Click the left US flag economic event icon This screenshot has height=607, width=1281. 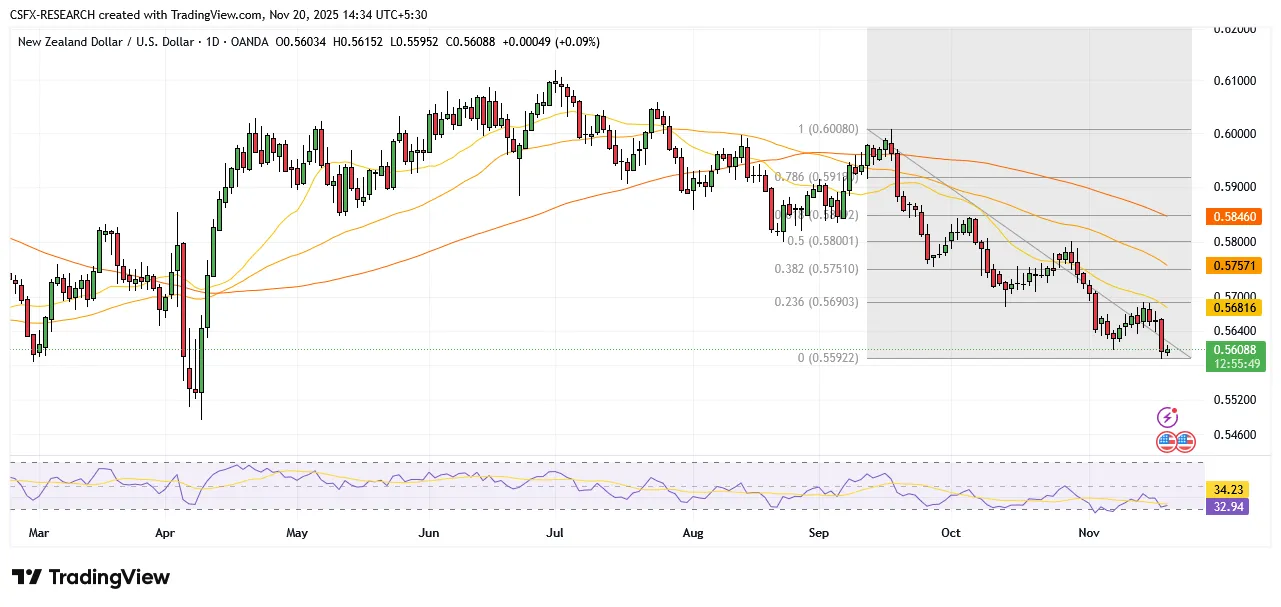pos(1167,441)
